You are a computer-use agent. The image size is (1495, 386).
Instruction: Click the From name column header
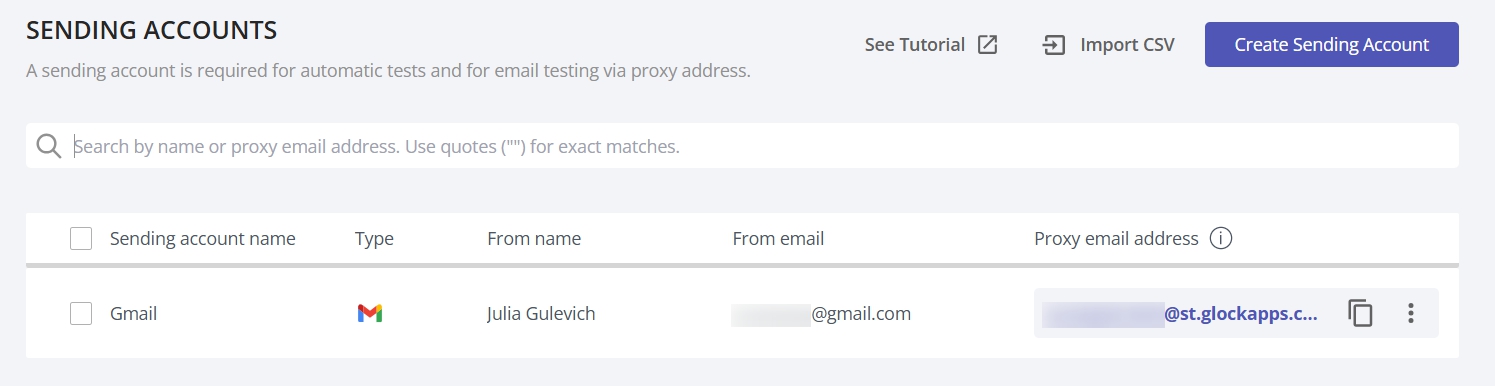(534, 239)
